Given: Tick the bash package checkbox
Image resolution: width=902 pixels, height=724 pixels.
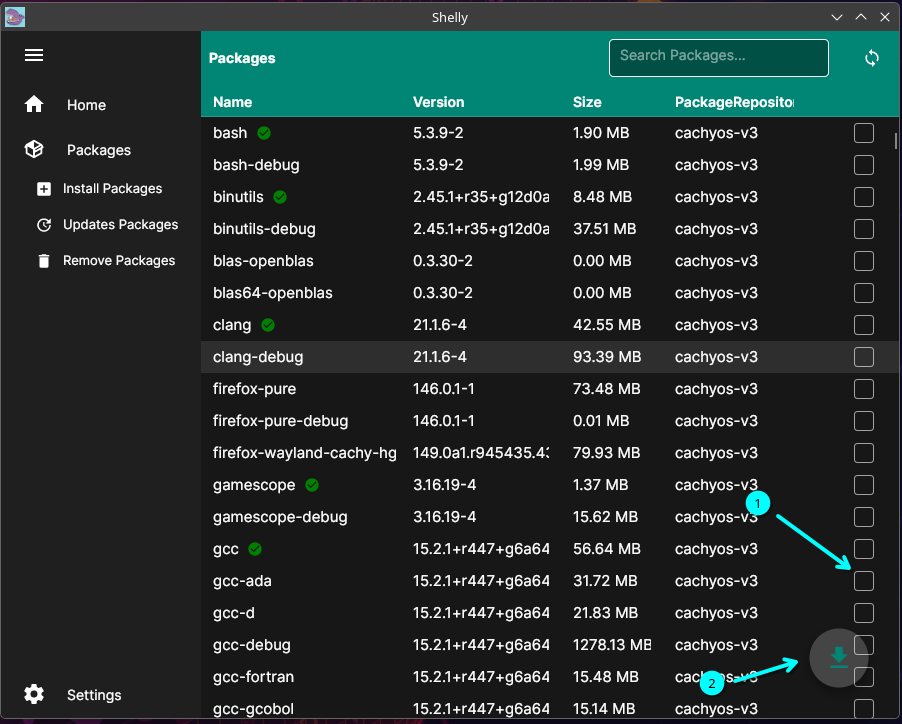Looking at the screenshot, I should pyautogui.click(x=864, y=133).
